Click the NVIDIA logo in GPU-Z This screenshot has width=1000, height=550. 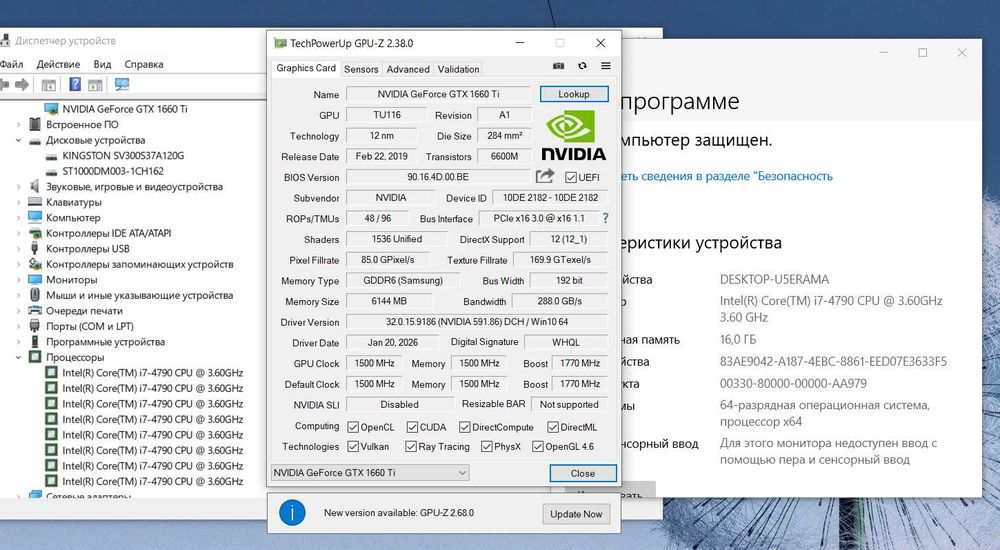click(x=573, y=135)
